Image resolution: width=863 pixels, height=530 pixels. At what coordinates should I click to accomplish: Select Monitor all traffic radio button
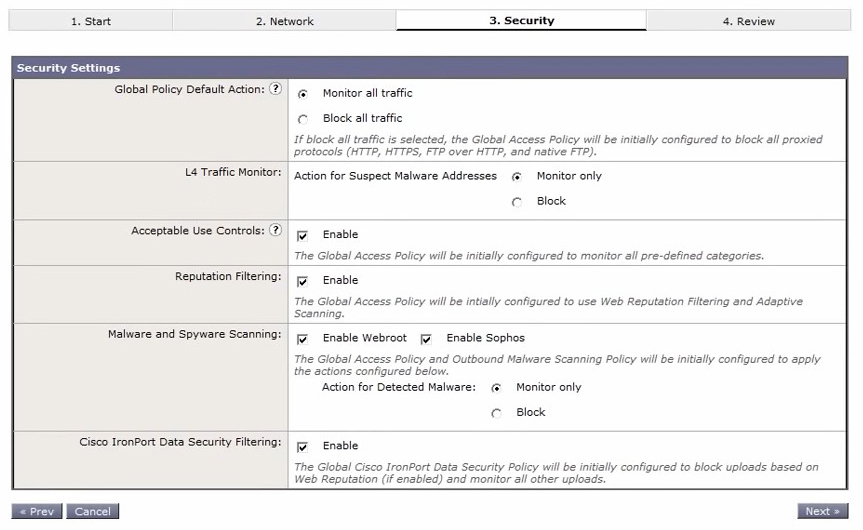coord(303,94)
